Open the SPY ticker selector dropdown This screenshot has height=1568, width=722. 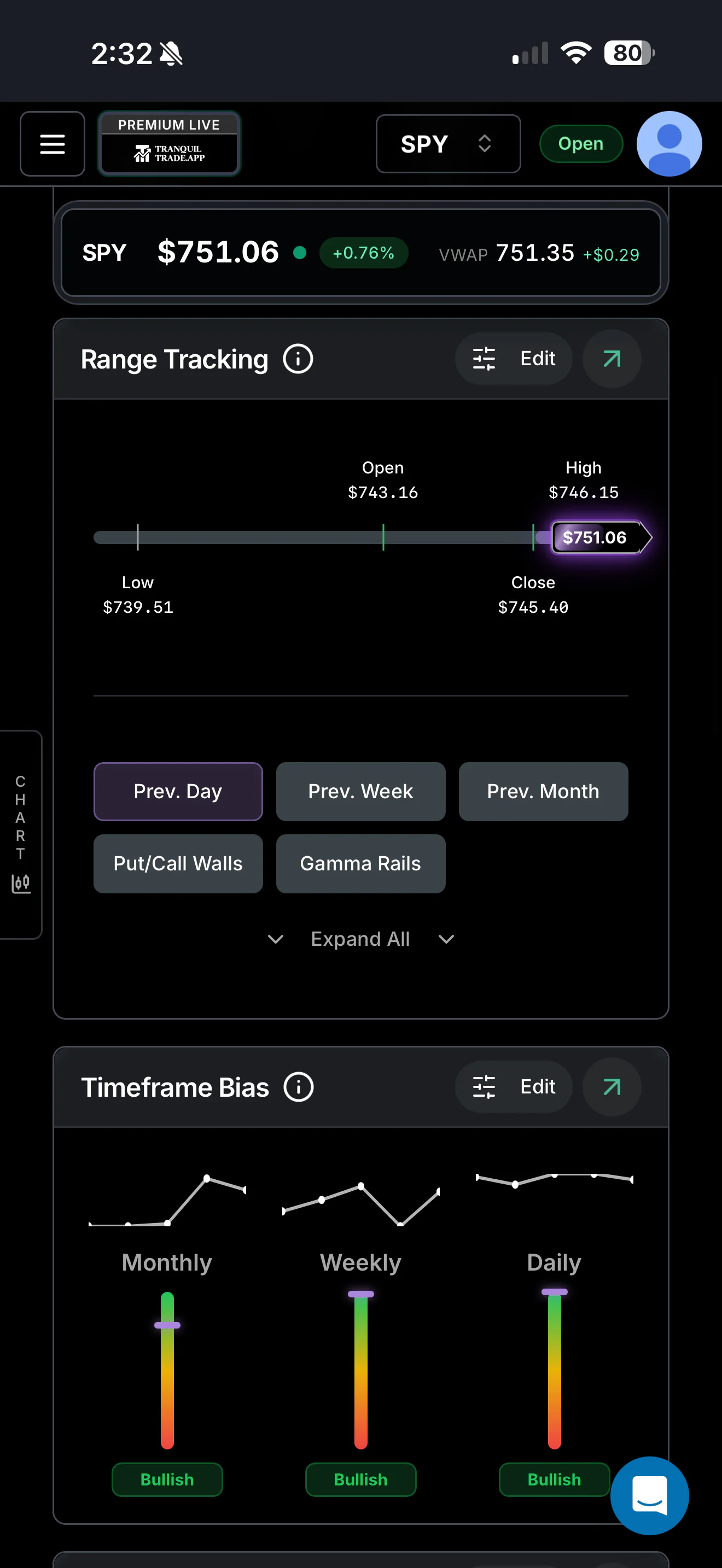click(x=448, y=144)
